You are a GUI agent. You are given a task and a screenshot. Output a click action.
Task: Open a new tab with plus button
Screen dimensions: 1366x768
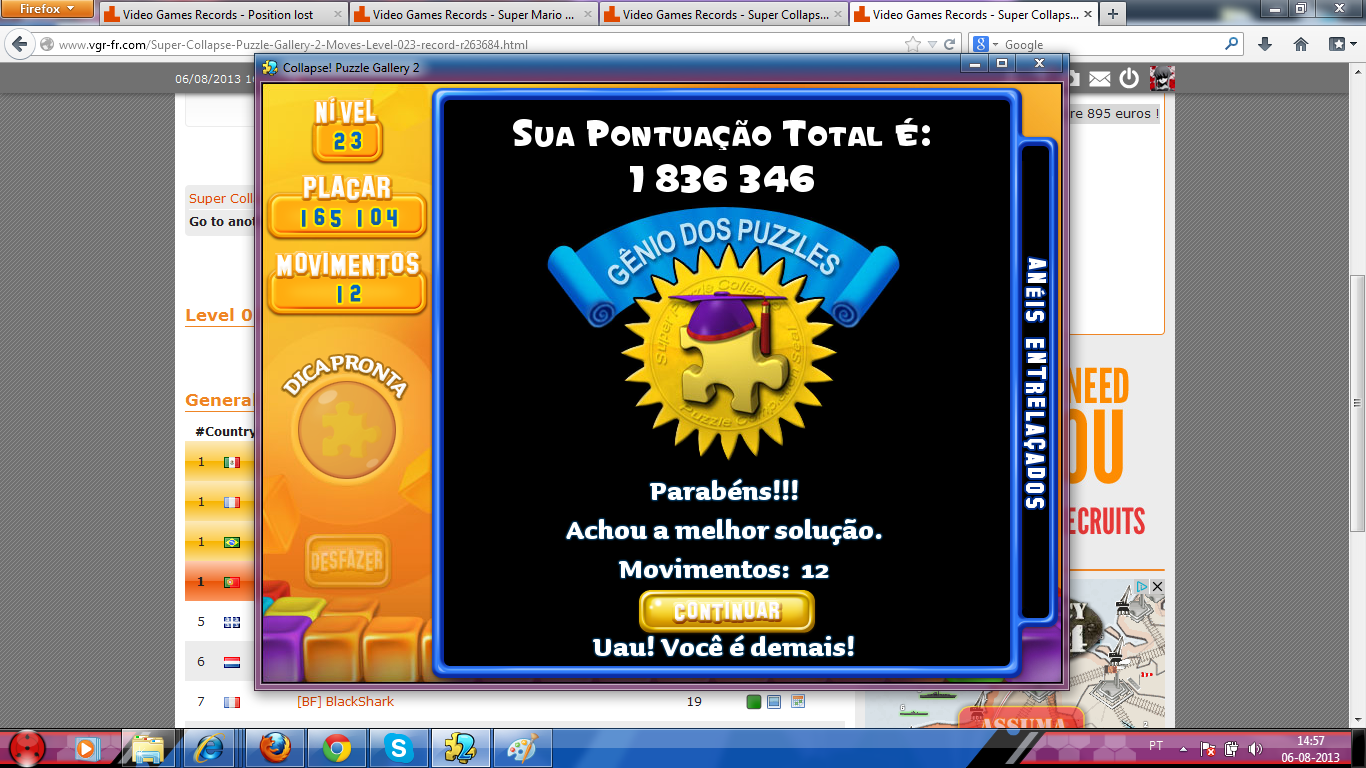[x=1112, y=14]
